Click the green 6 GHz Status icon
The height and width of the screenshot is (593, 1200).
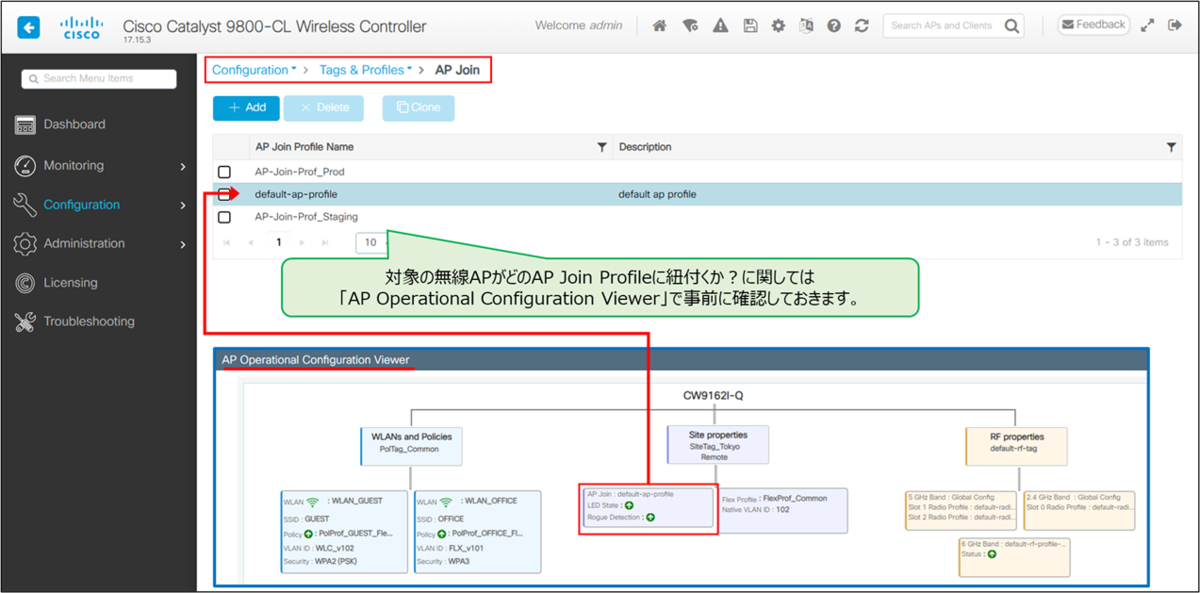pos(991,554)
